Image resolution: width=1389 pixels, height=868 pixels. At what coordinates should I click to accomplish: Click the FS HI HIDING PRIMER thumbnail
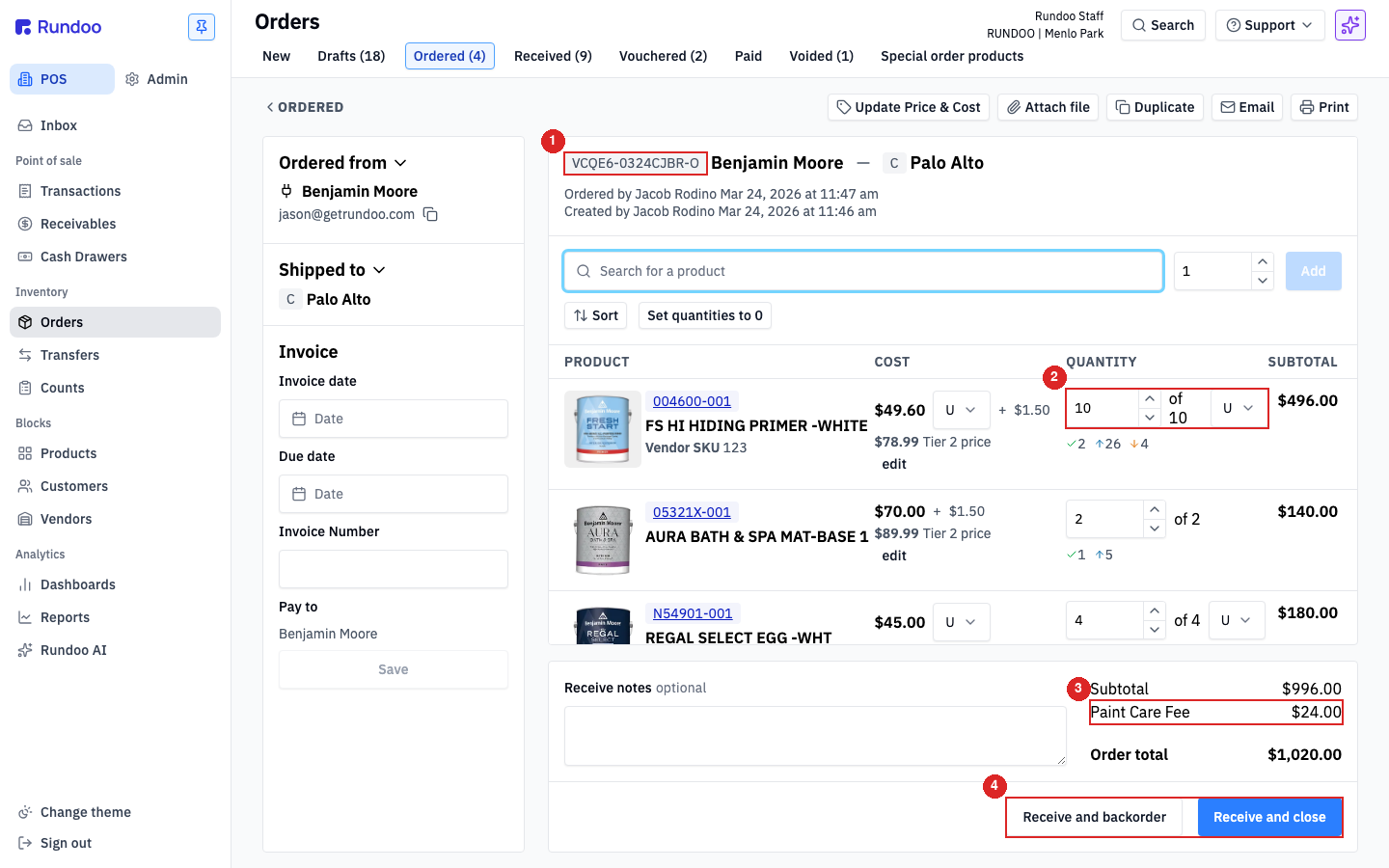[x=603, y=429]
